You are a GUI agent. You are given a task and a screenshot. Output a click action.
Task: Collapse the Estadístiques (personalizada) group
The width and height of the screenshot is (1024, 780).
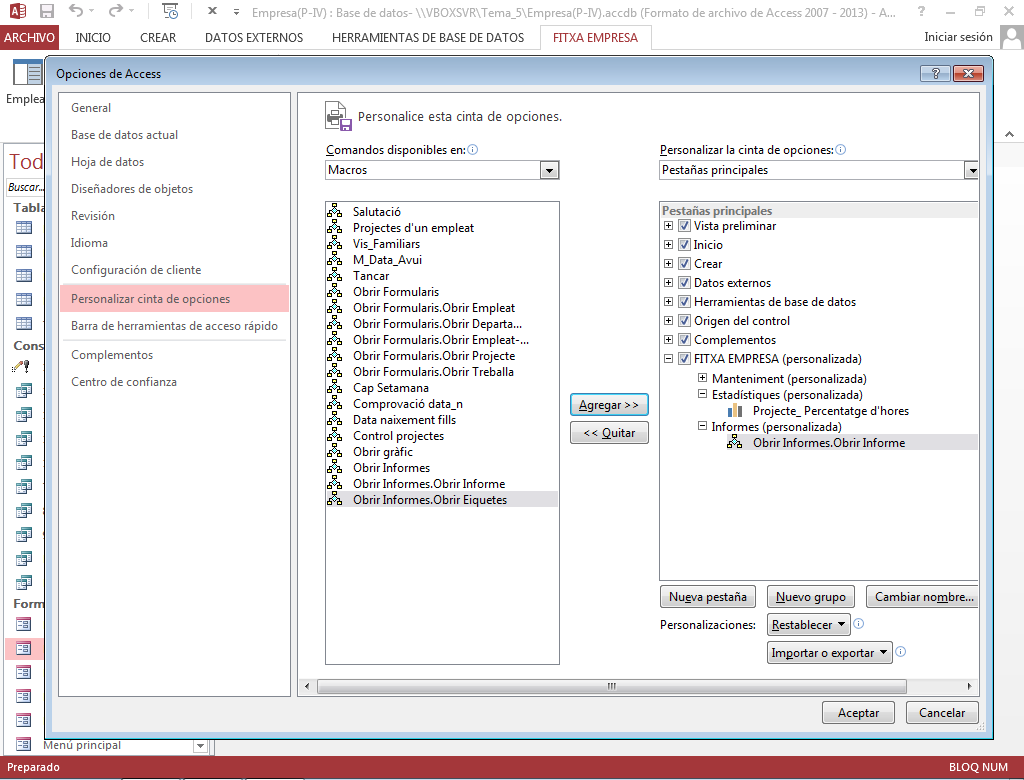tap(703, 394)
